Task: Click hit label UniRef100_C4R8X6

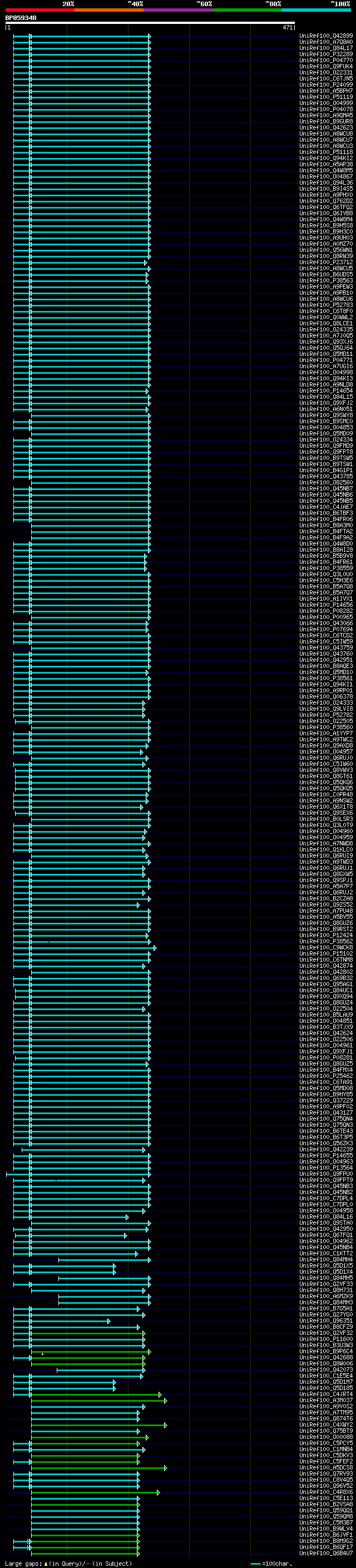Action: click(326, 1492)
